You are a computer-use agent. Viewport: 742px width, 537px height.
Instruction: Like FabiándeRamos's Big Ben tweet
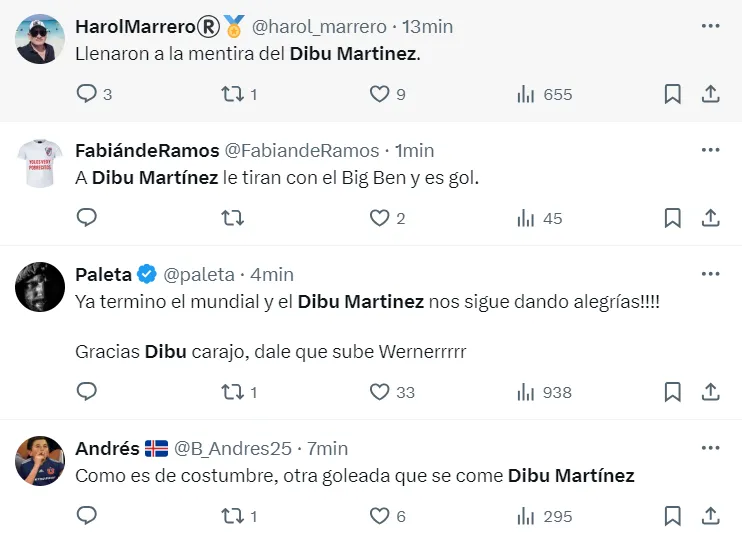(380, 218)
